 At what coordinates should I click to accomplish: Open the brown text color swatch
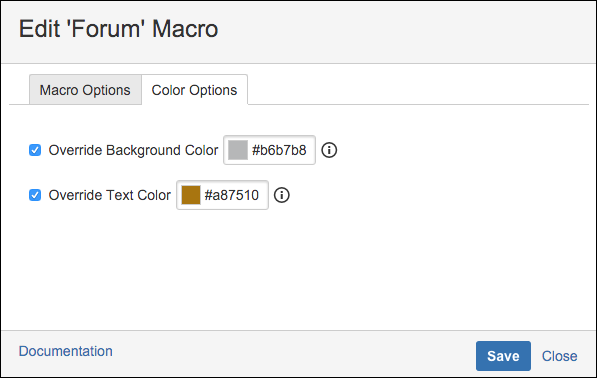coord(191,195)
